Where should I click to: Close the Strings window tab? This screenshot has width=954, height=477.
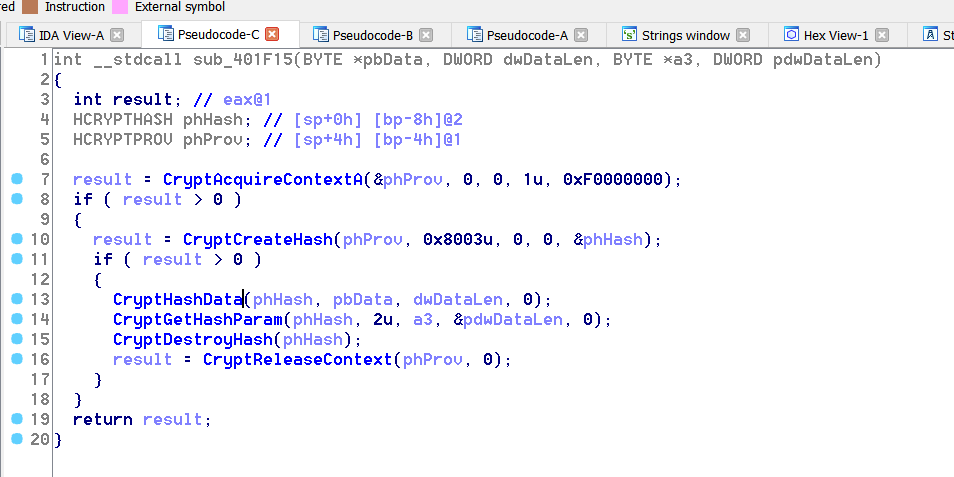tap(743, 35)
